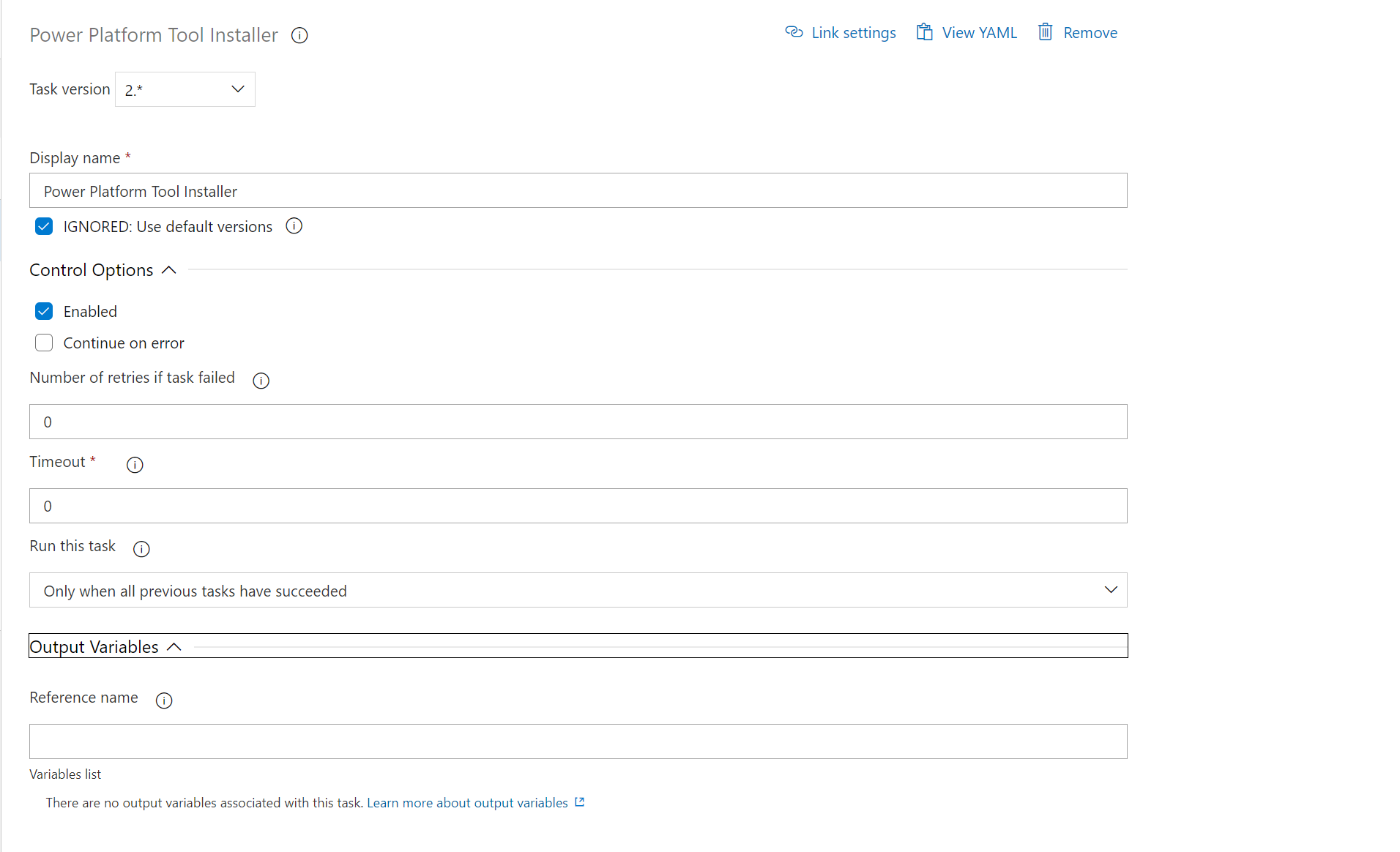Click the Reference name input box

coord(578,741)
